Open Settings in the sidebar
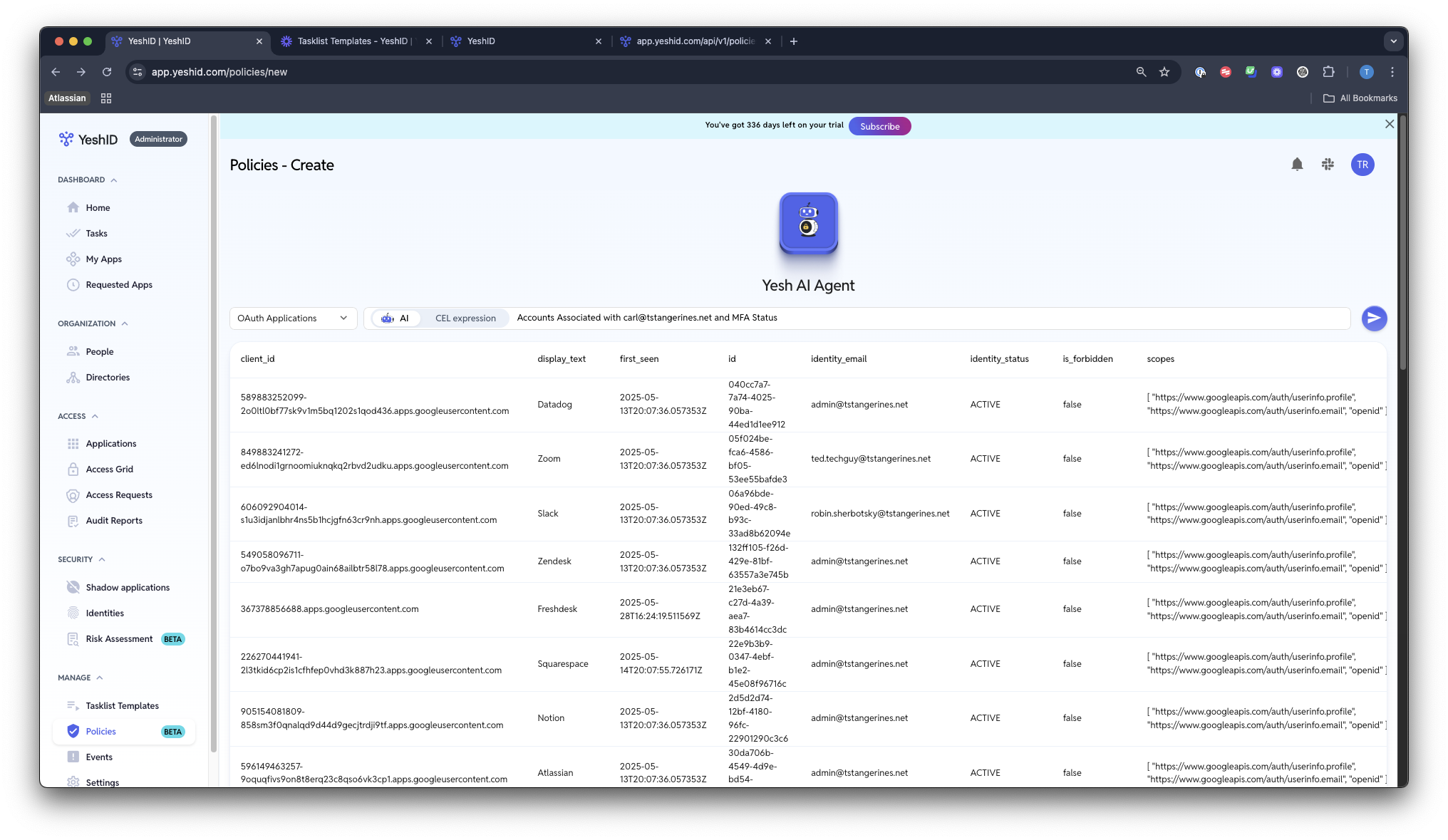The width and height of the screenshot is (1448, 840). [103, 782]
